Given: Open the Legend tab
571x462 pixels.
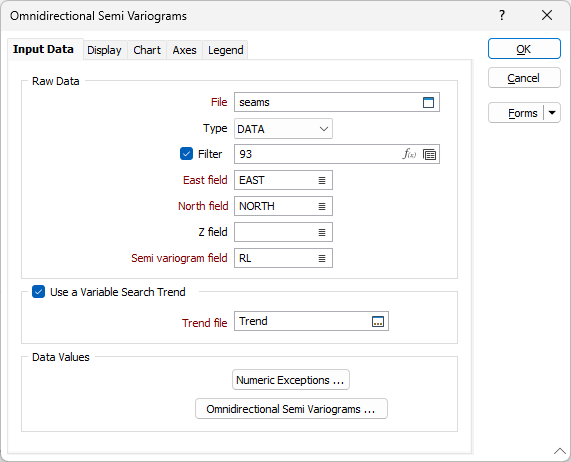Looking at the screenshot, I should tap(225, 50).
